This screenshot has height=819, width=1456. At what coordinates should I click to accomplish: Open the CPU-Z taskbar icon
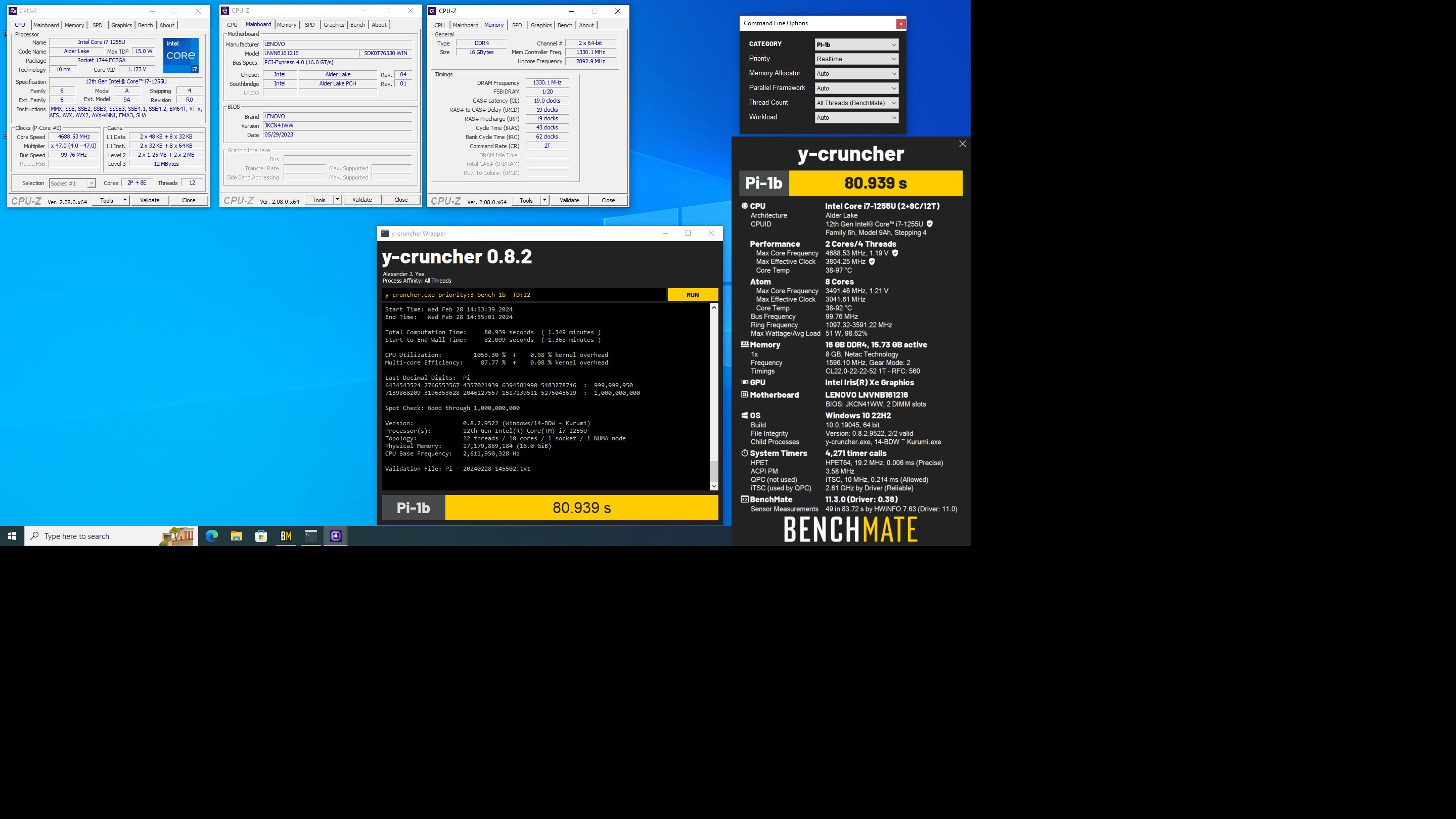pos(336,536)
